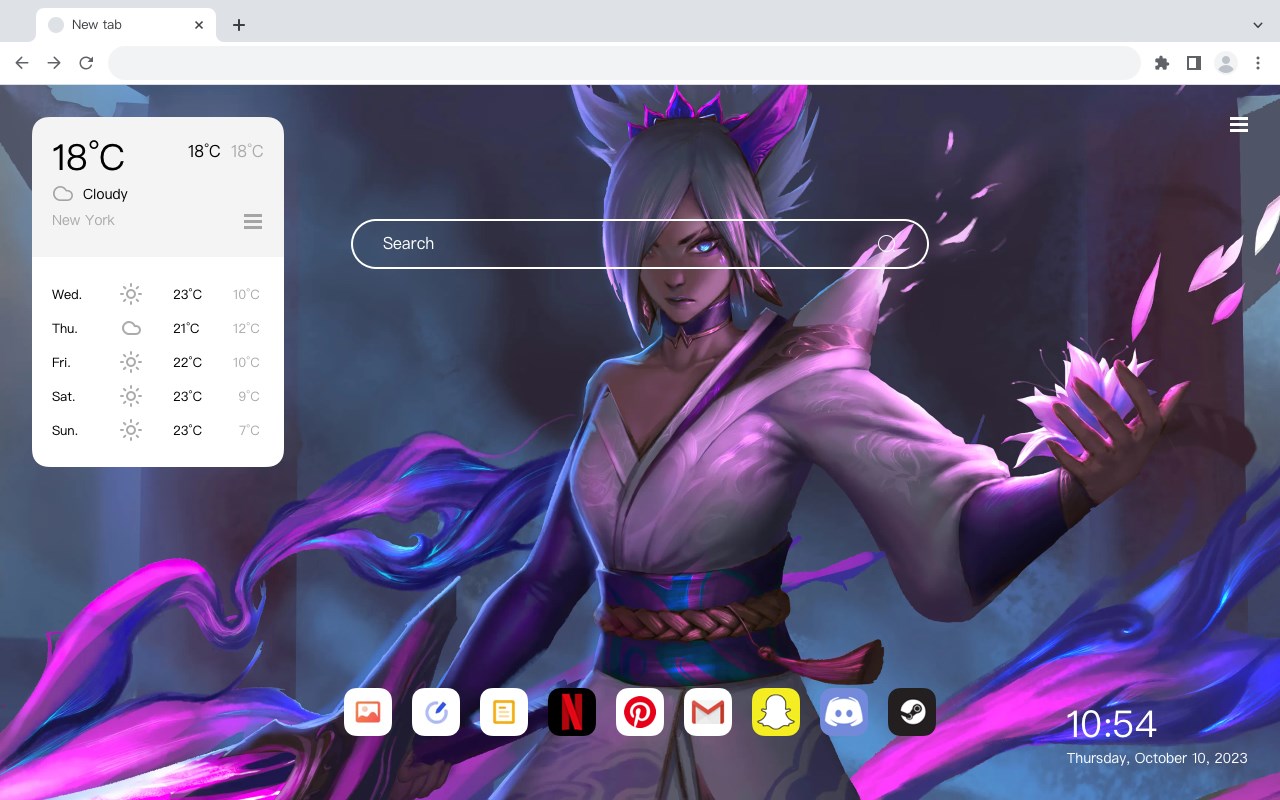Image resolution: width=1280 pixels, height=800 pixels.
Task: Click the cloud icon beside Cloudy
Action: 63,194
